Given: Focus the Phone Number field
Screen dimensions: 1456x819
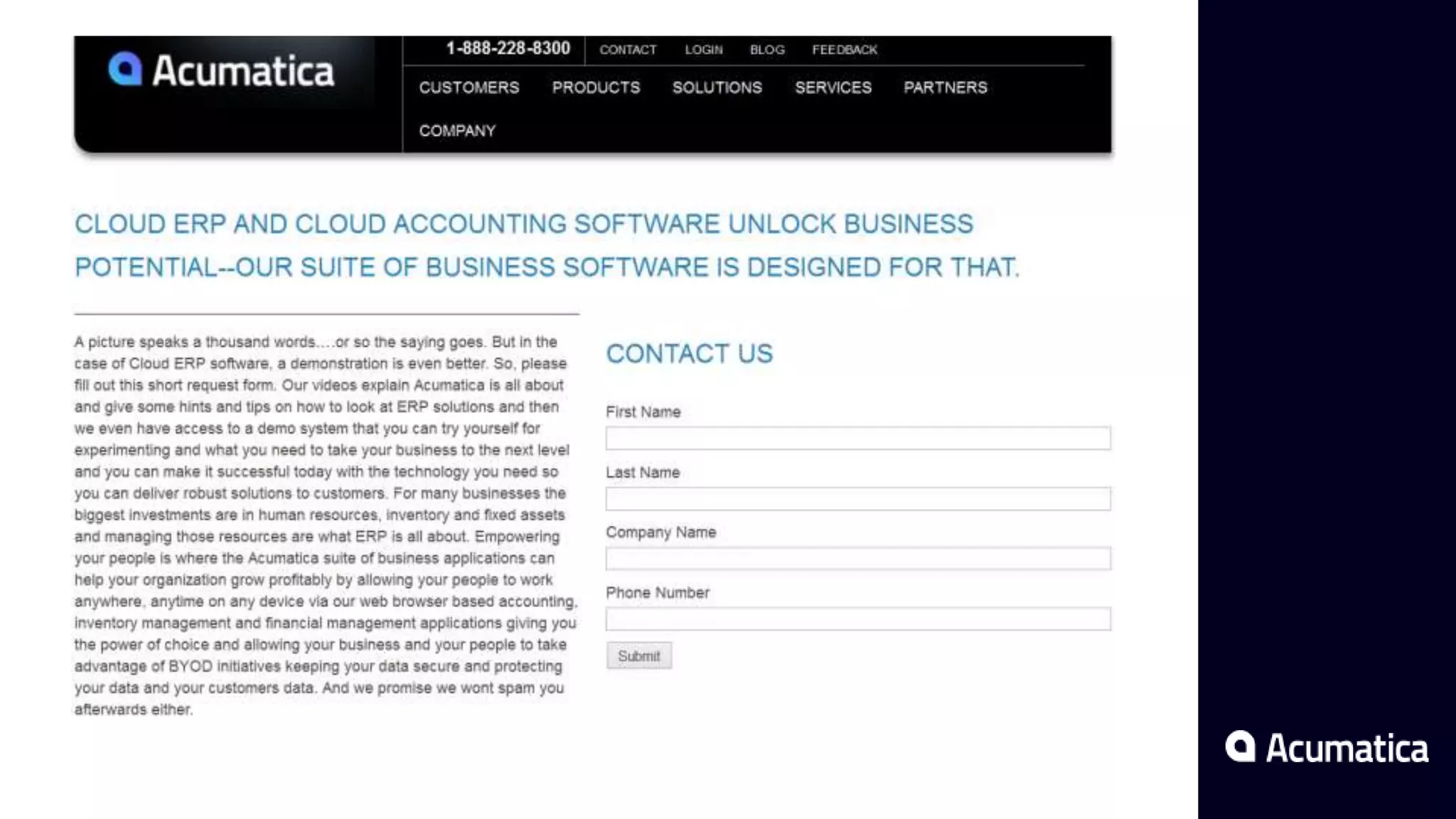Looking at the screenshot, I should (x=857, y=619).
